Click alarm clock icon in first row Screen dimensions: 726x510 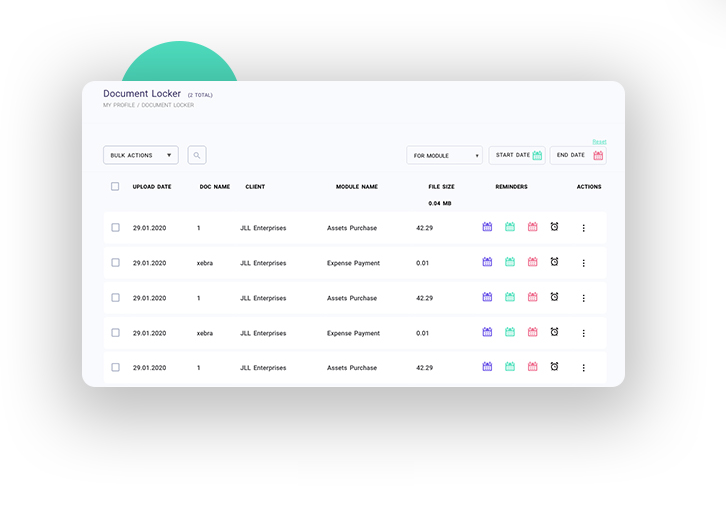click(554, 227)
